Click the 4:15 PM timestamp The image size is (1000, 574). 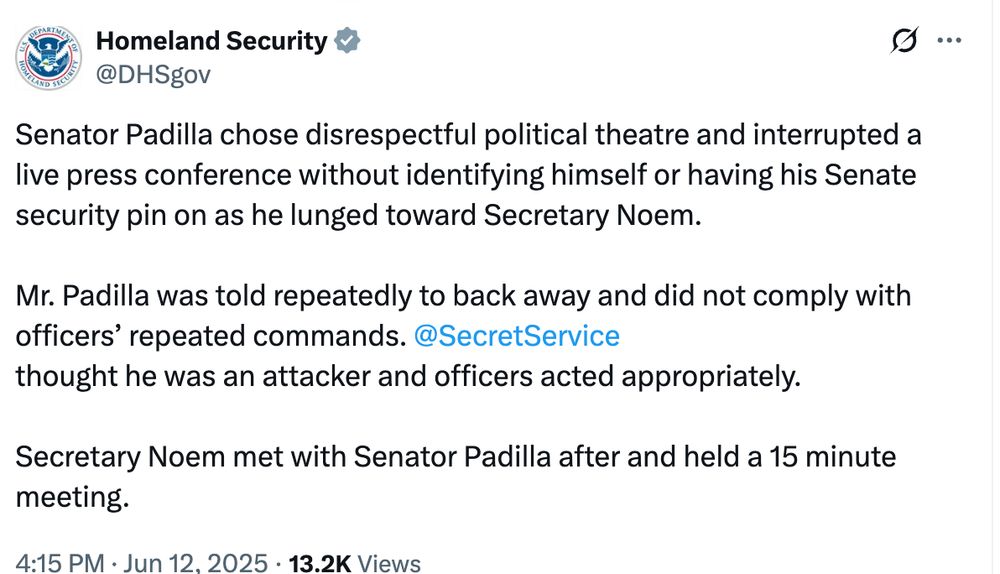click(60, 563)
